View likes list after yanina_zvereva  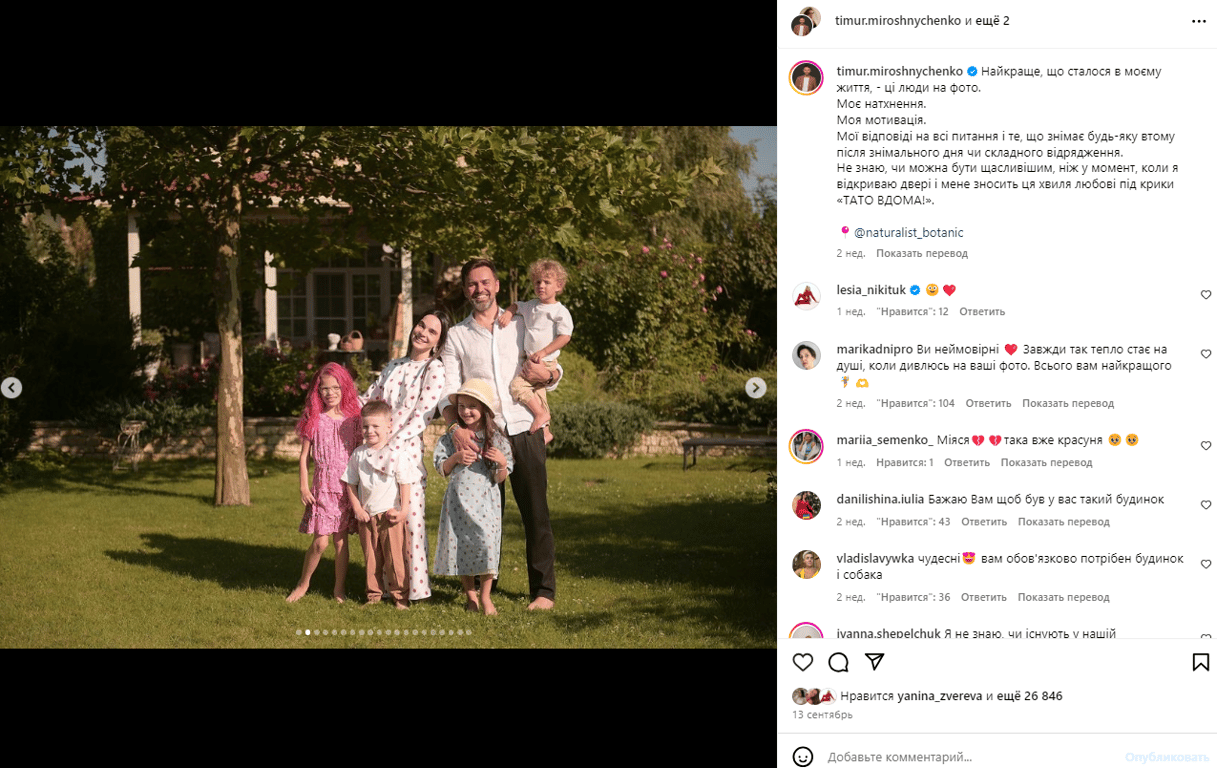point(1032,696)
